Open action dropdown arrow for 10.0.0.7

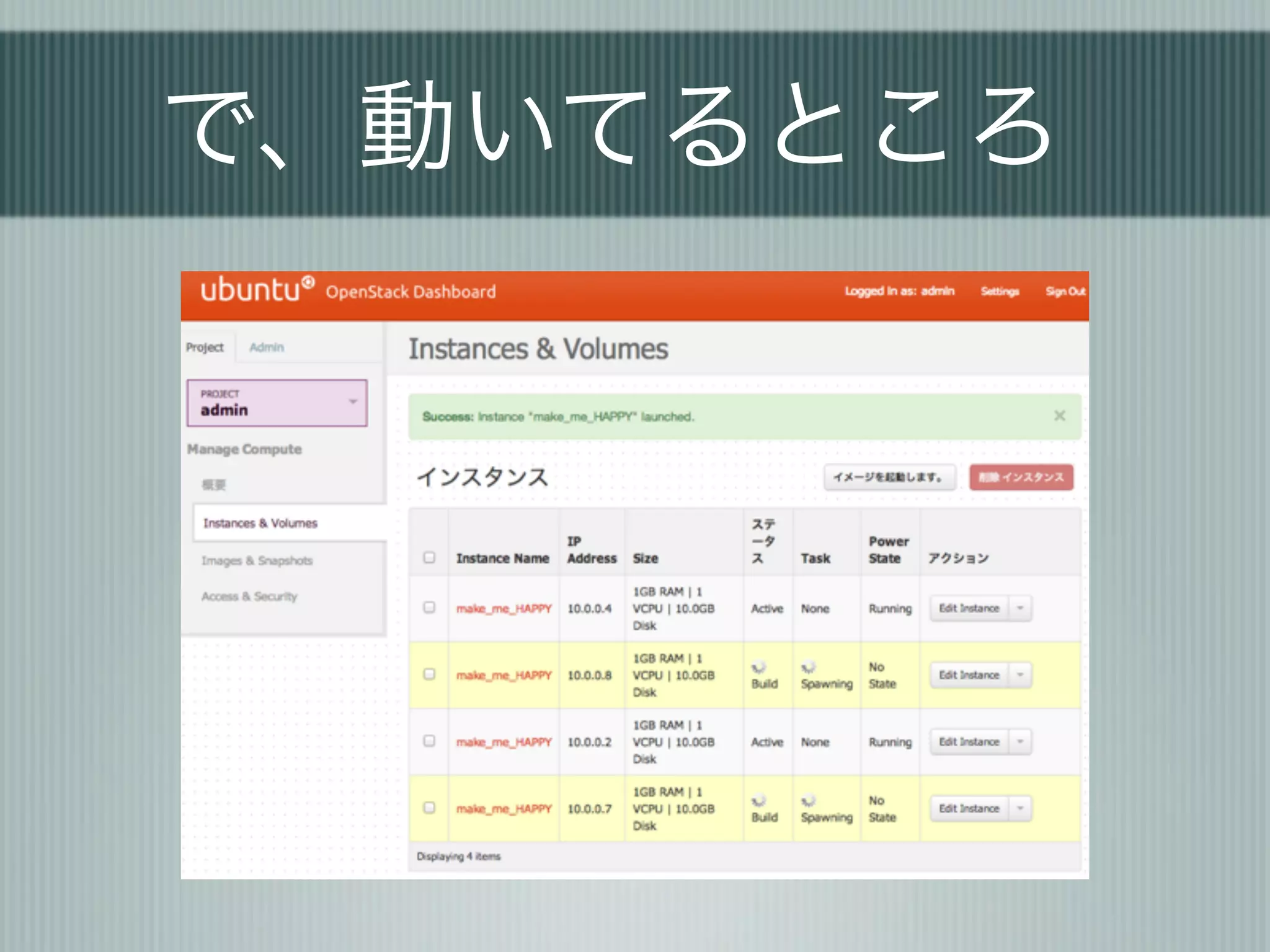(1020, 808)
